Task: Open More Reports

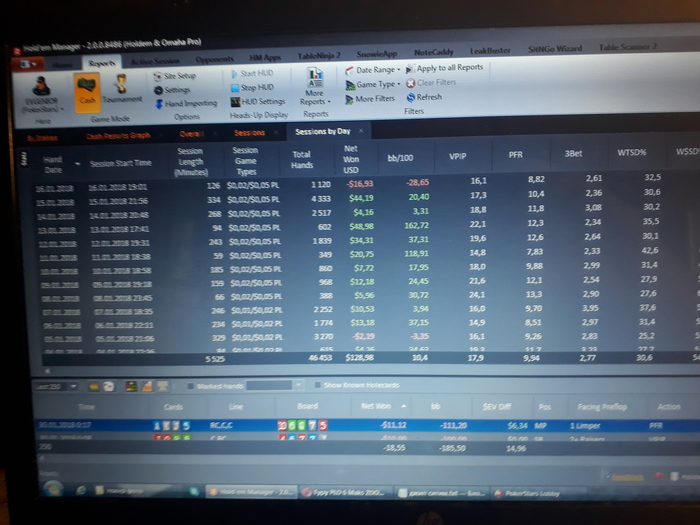Action: tap(315, 87)
